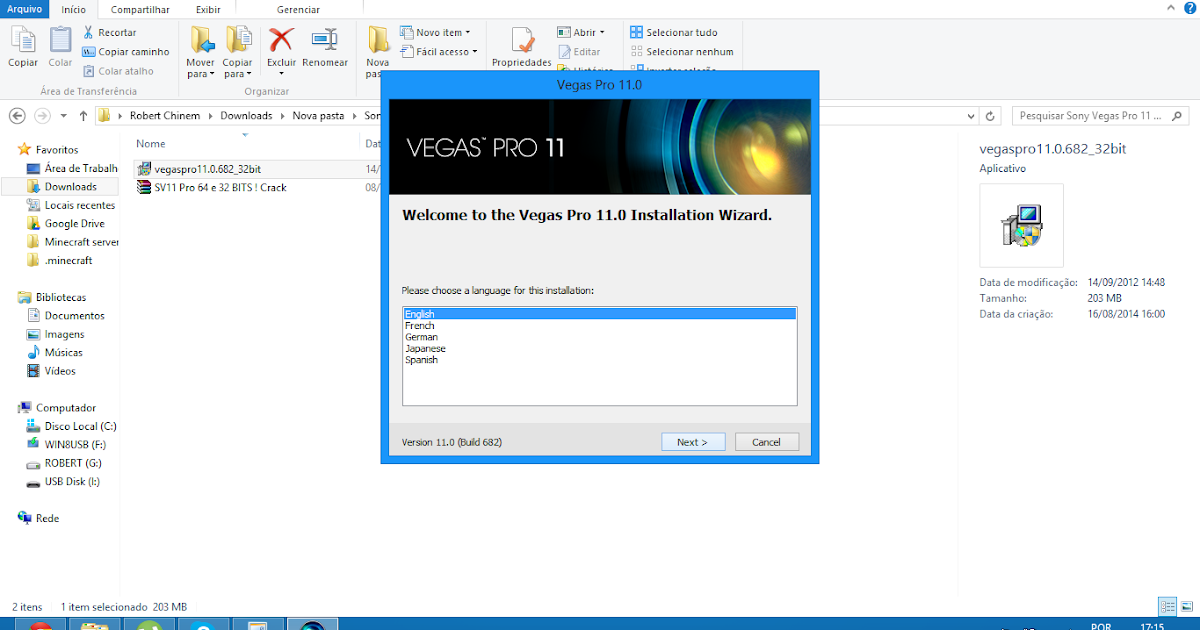Select vegaspro11.0.682_32bit installer file
The height and width of the screenshot is (630, 1200).
(x=198, y=169)
